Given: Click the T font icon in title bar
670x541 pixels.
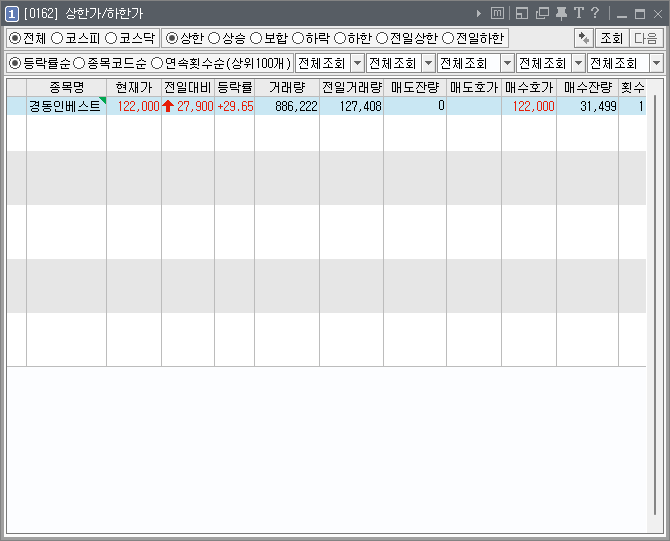Looking at the screenshot, I should click(579, 13).
